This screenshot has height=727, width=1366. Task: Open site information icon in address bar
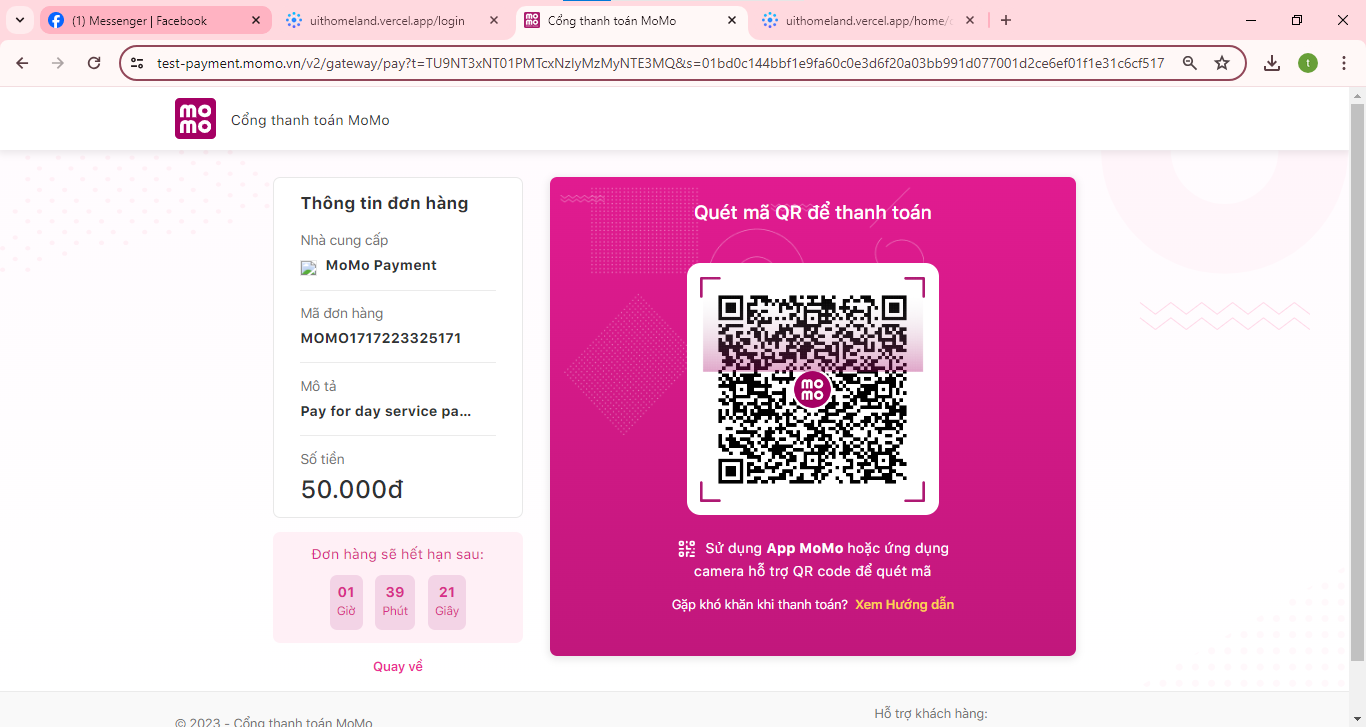click(138, 63)
